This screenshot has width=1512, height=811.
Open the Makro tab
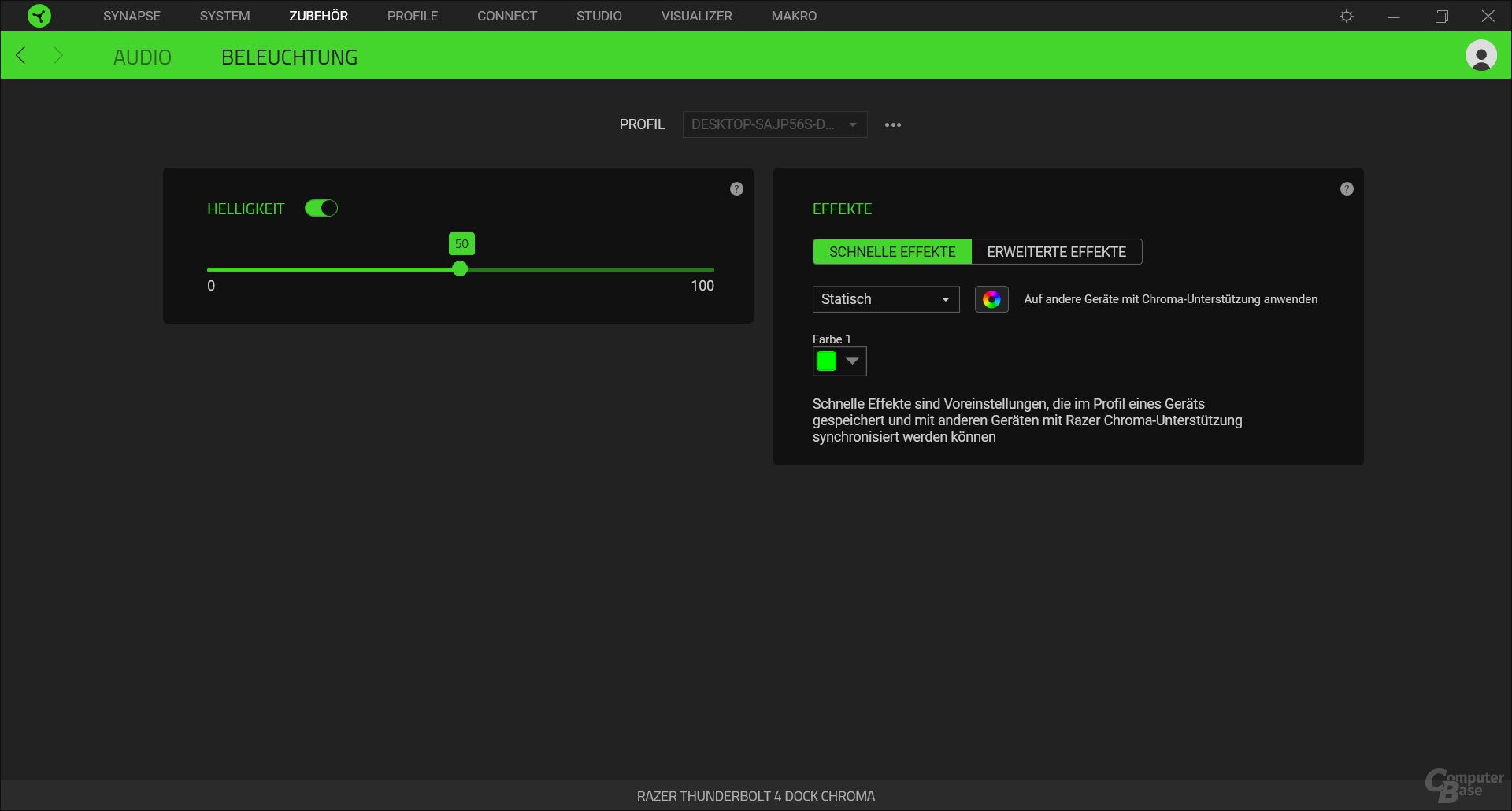[794, 16]
